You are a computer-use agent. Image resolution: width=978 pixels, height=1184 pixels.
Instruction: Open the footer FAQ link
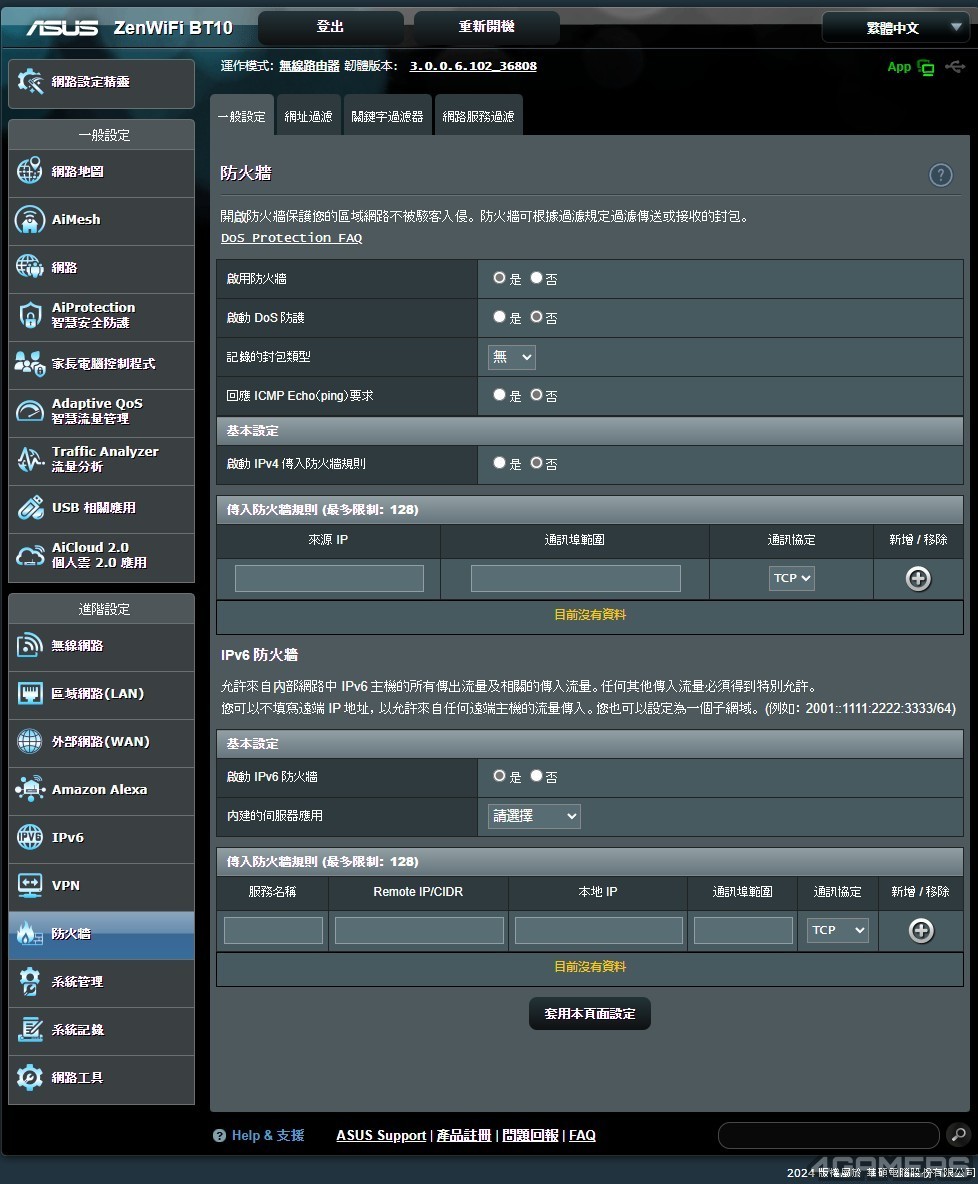tap(582, 1135)
